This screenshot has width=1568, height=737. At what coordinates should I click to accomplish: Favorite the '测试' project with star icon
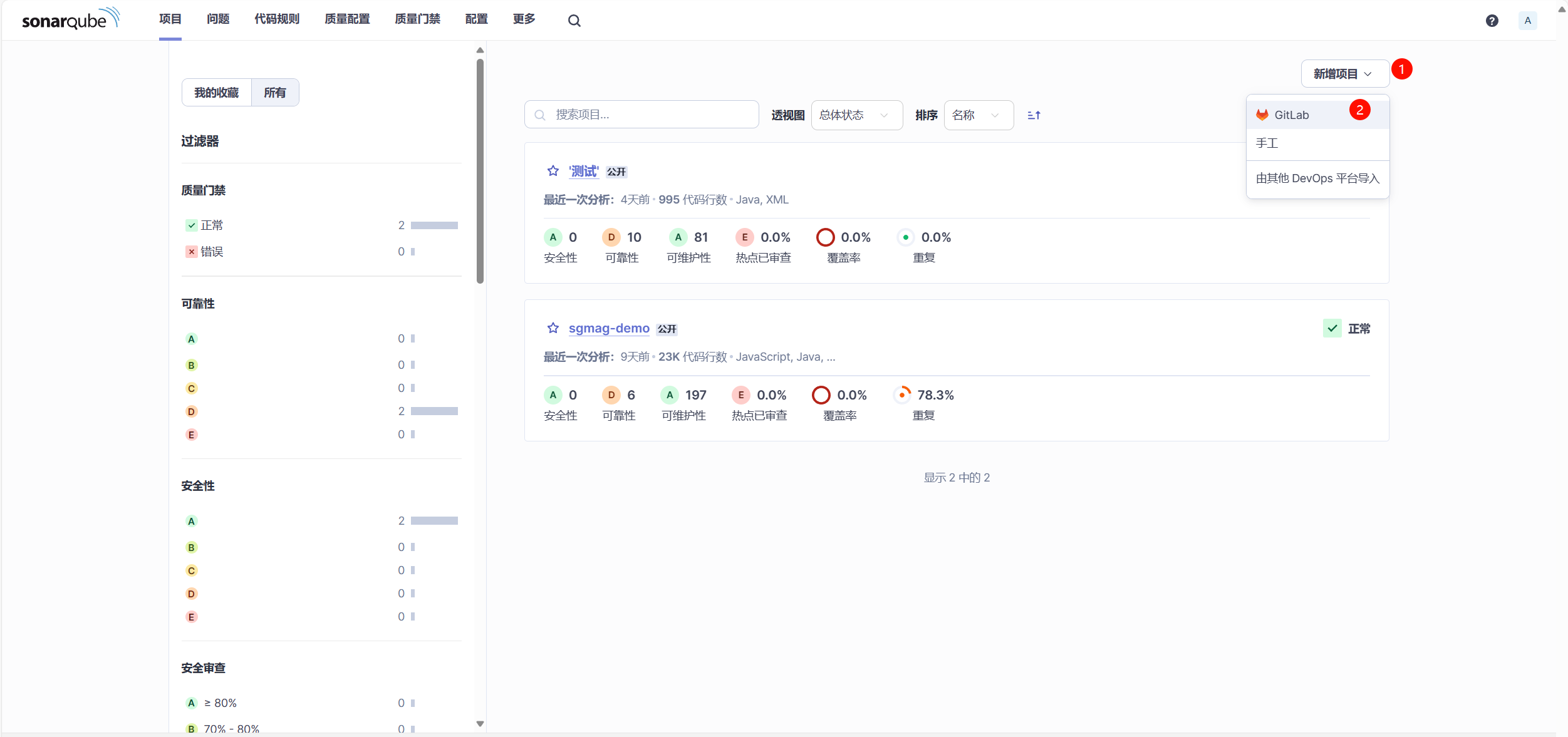point(553,171)
